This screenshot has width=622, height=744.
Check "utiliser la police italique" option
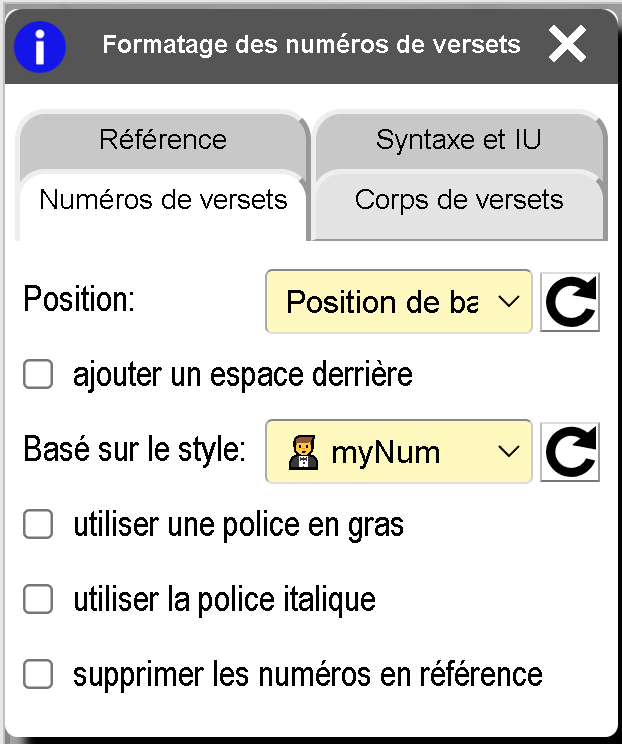38,599
